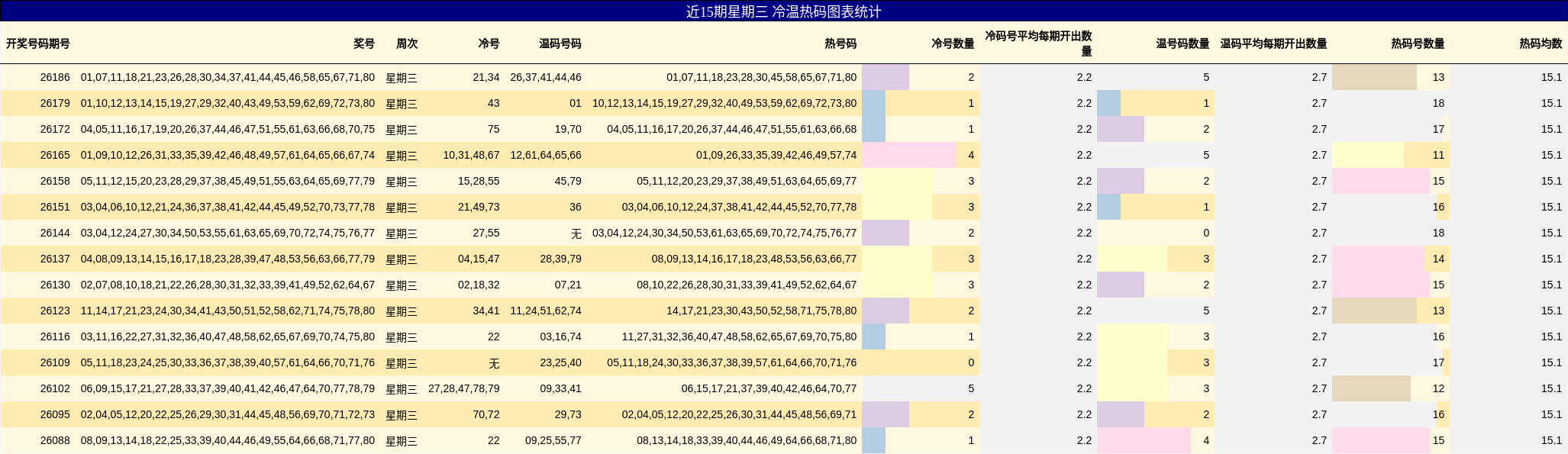Click the title 近15期星期三 冷温热码图表统计
The width and height of the screenshot is (1568, 454).
783,11
